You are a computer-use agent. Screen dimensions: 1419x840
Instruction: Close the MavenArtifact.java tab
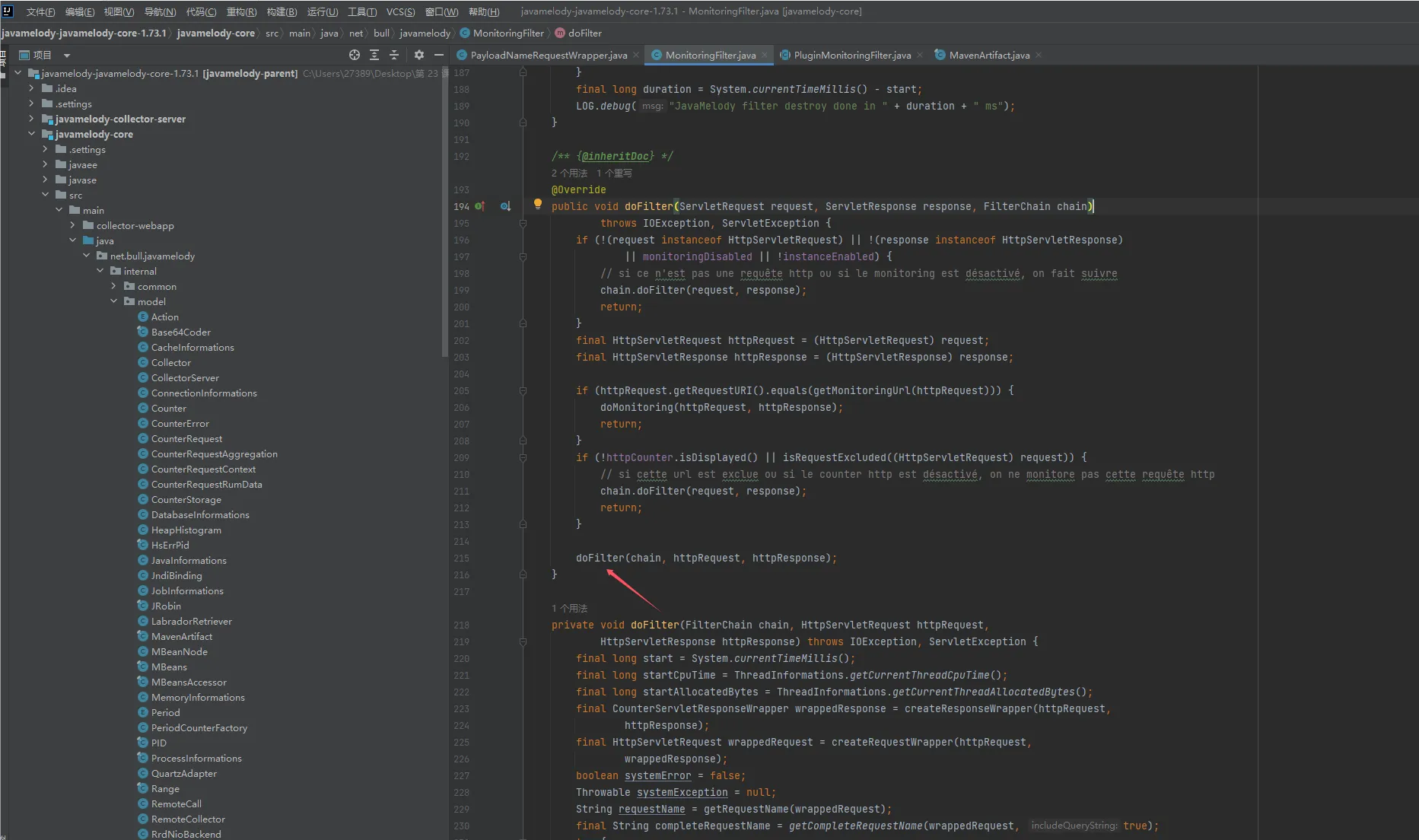pyautogui.click(x=1039, y=55)
